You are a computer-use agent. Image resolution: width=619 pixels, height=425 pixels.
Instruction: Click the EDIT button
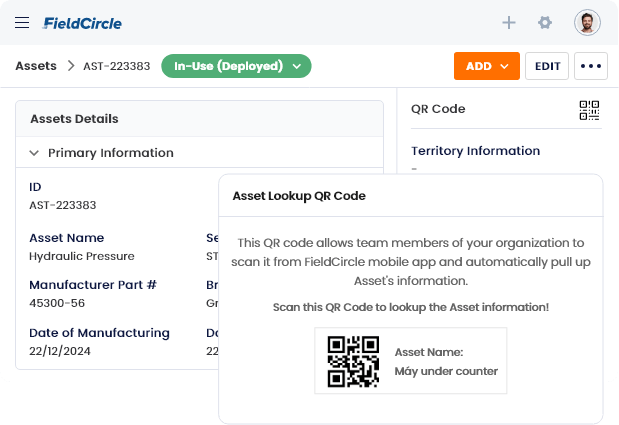547,66
